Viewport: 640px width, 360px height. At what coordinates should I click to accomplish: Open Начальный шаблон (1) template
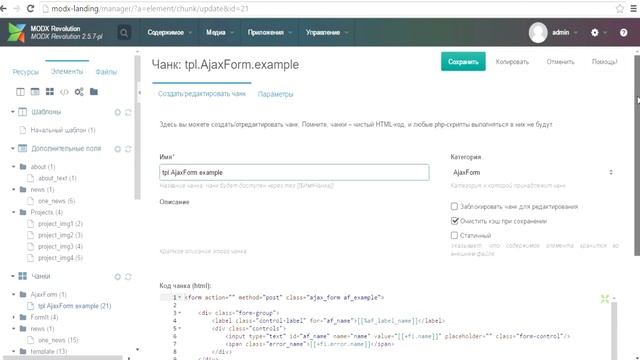click(63, 130)
